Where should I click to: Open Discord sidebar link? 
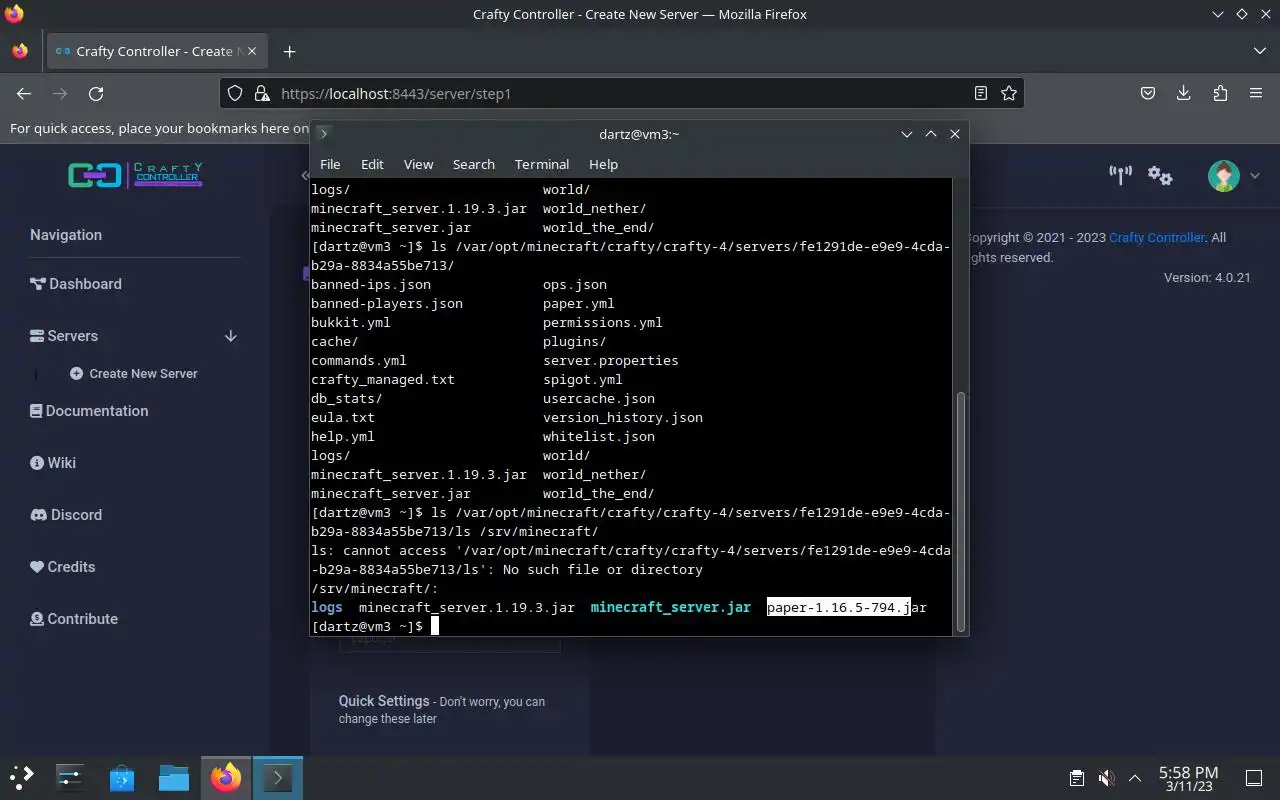coord(66,515)
